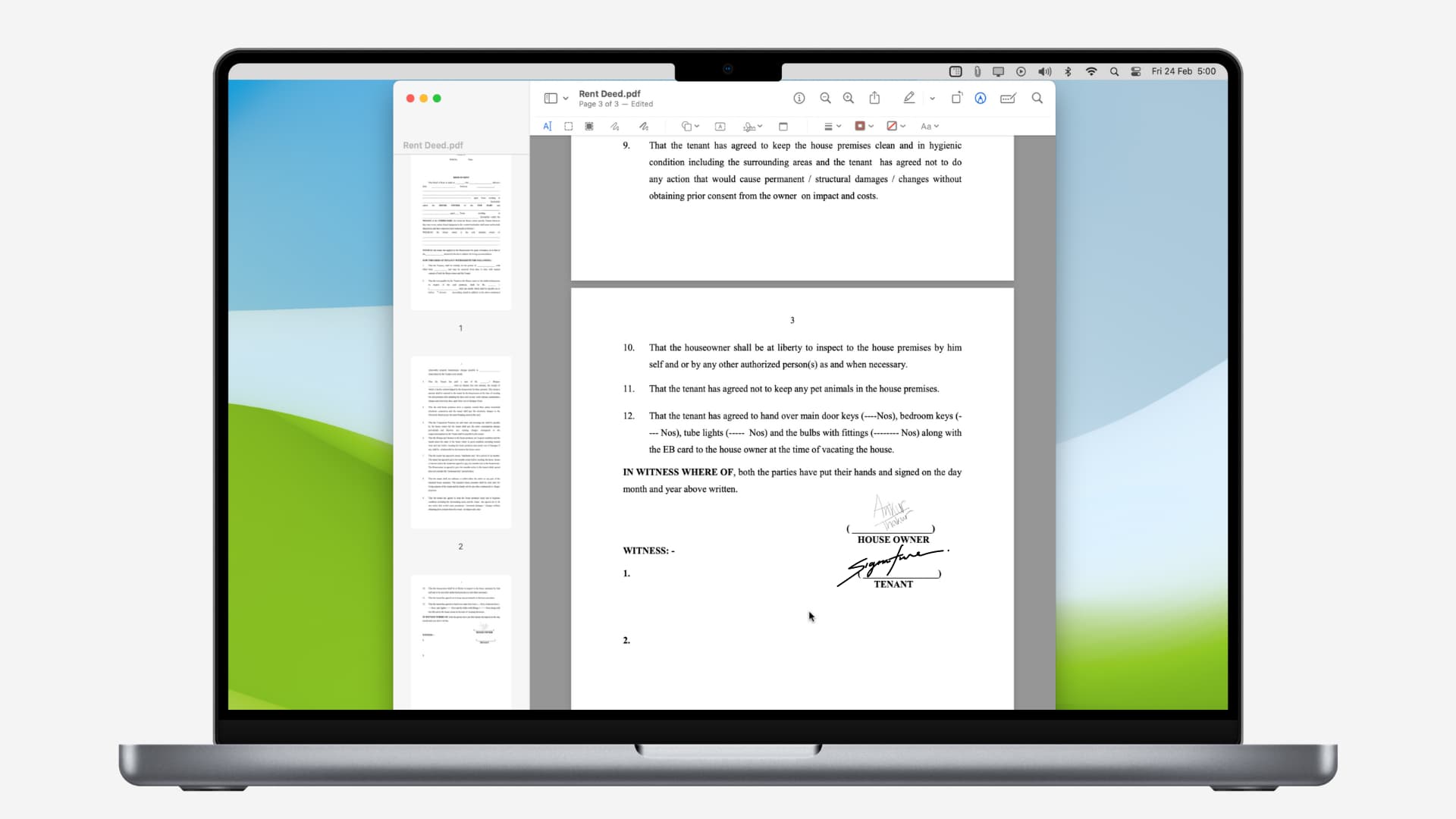The height and width of the screenshot is (819, 1456).
Task: Select the zoom in magnifier
Action: pyautogui.click(x=848, y=97)
